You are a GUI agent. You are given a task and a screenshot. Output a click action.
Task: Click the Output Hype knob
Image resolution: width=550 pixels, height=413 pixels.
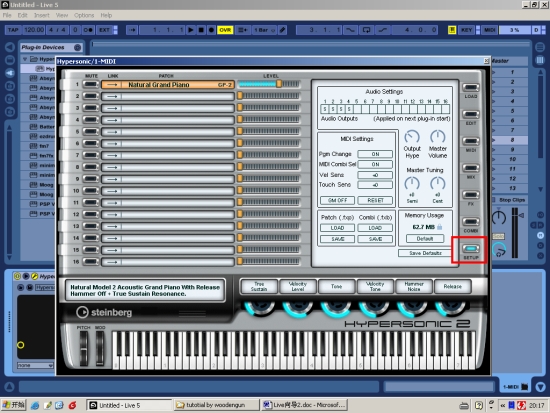tap(412, 137)
